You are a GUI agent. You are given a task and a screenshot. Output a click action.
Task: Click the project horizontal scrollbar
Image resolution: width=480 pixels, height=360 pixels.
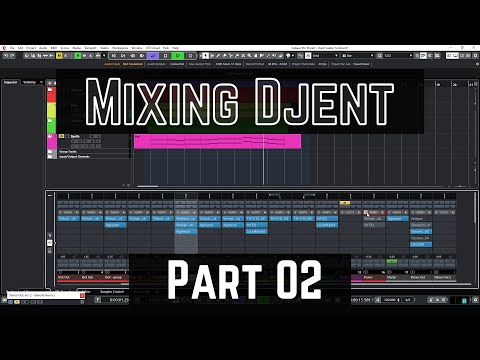point(148,186)
